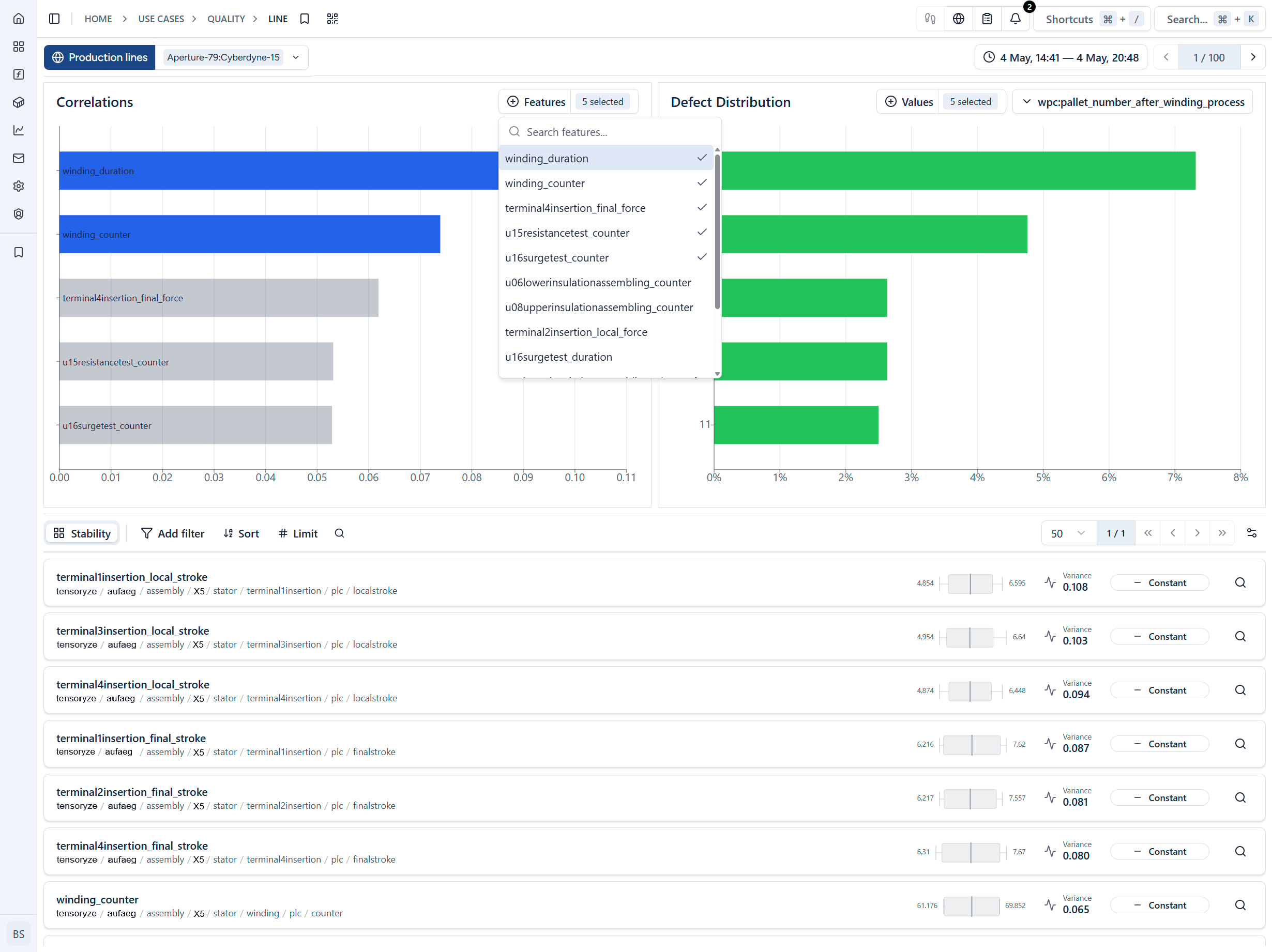This screenshot has height=952, width=1272.
Task: Expand the production line selector chevron
Action: pyautogui.click(x=296, y=57)
